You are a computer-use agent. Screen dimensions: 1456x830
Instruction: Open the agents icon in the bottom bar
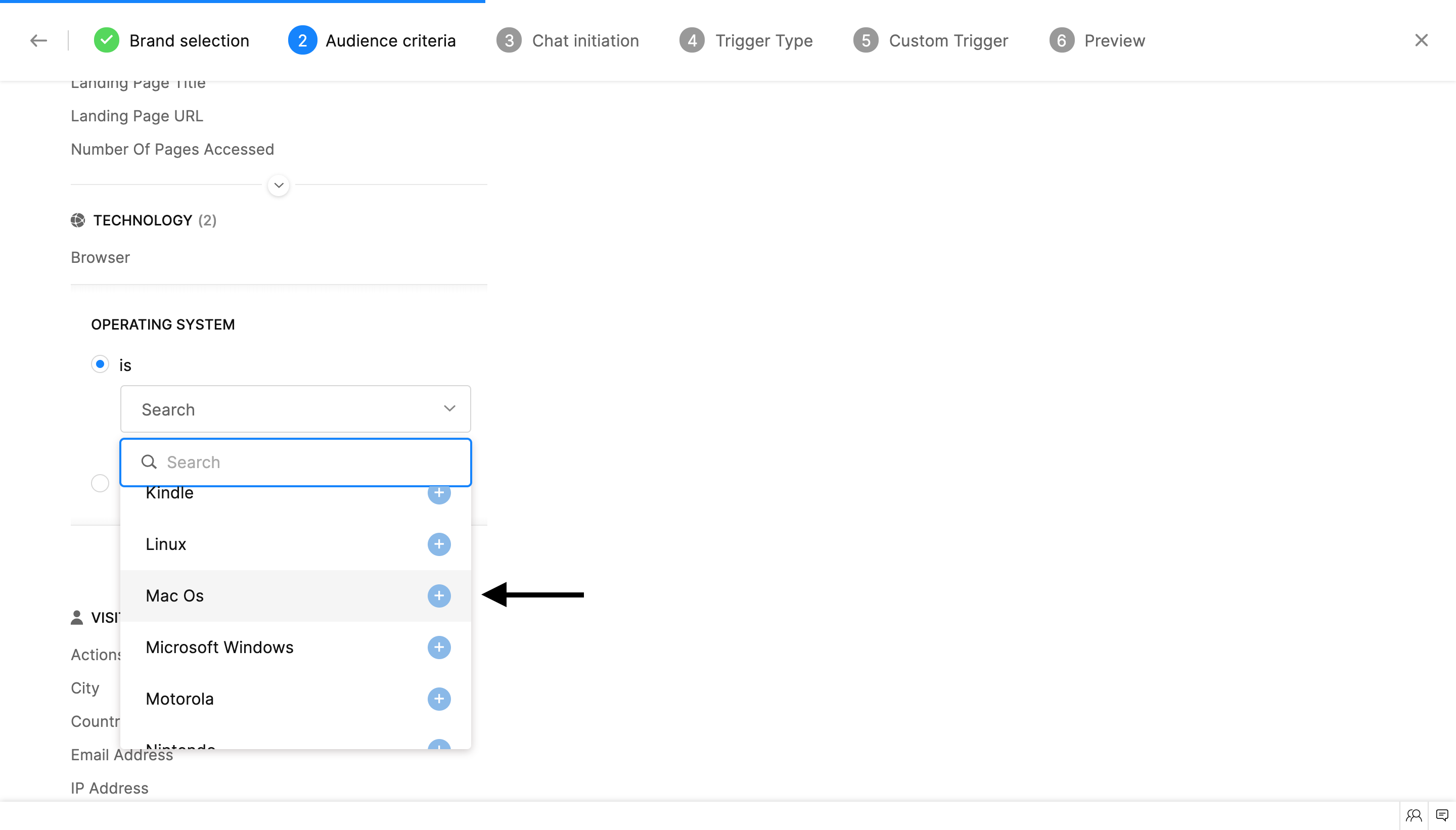[1413, 815]
